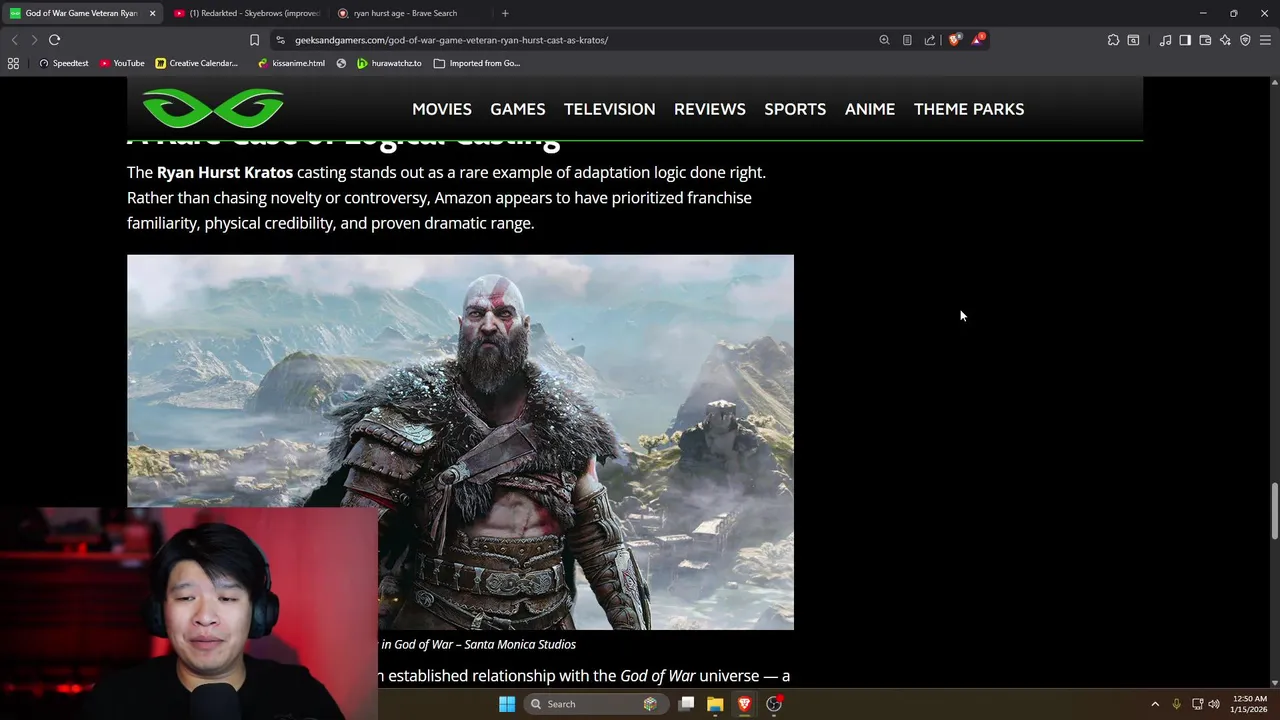Viewport: 1280px width, 720px height.
Task: Click the 'Ryan Hurst Kratos' bold text
Action: (225, 172)
